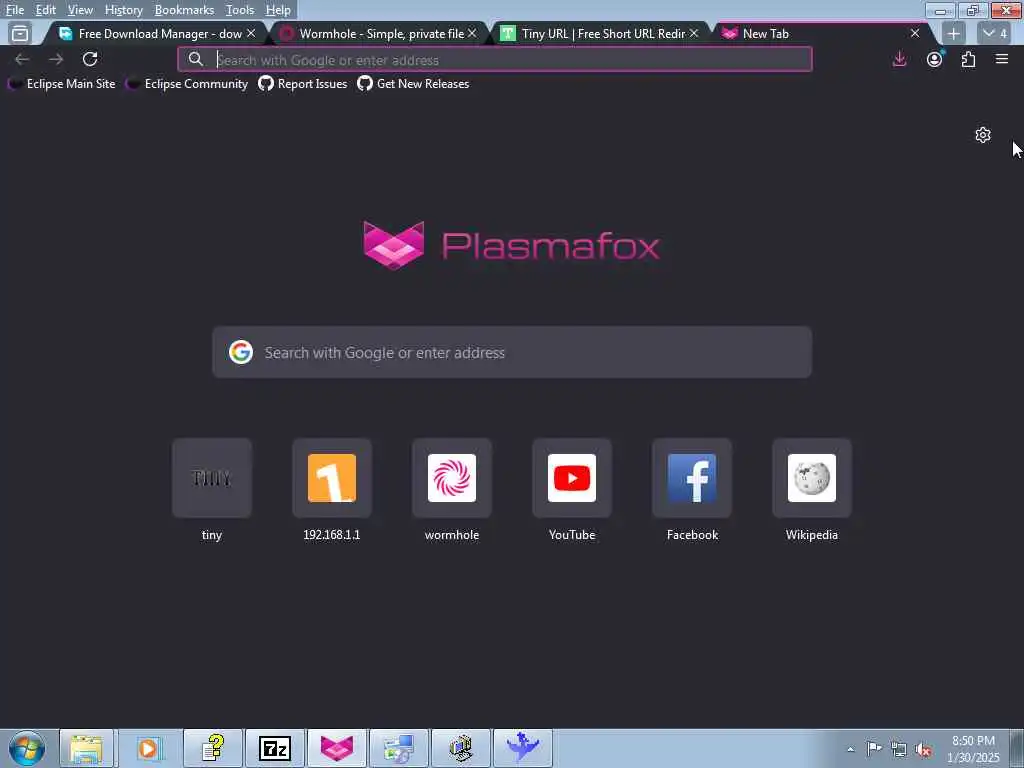This screenshot has height=768, width=1024.
Task: Open Windows Media Player from taskbar
Action: (x=149, y=748)
